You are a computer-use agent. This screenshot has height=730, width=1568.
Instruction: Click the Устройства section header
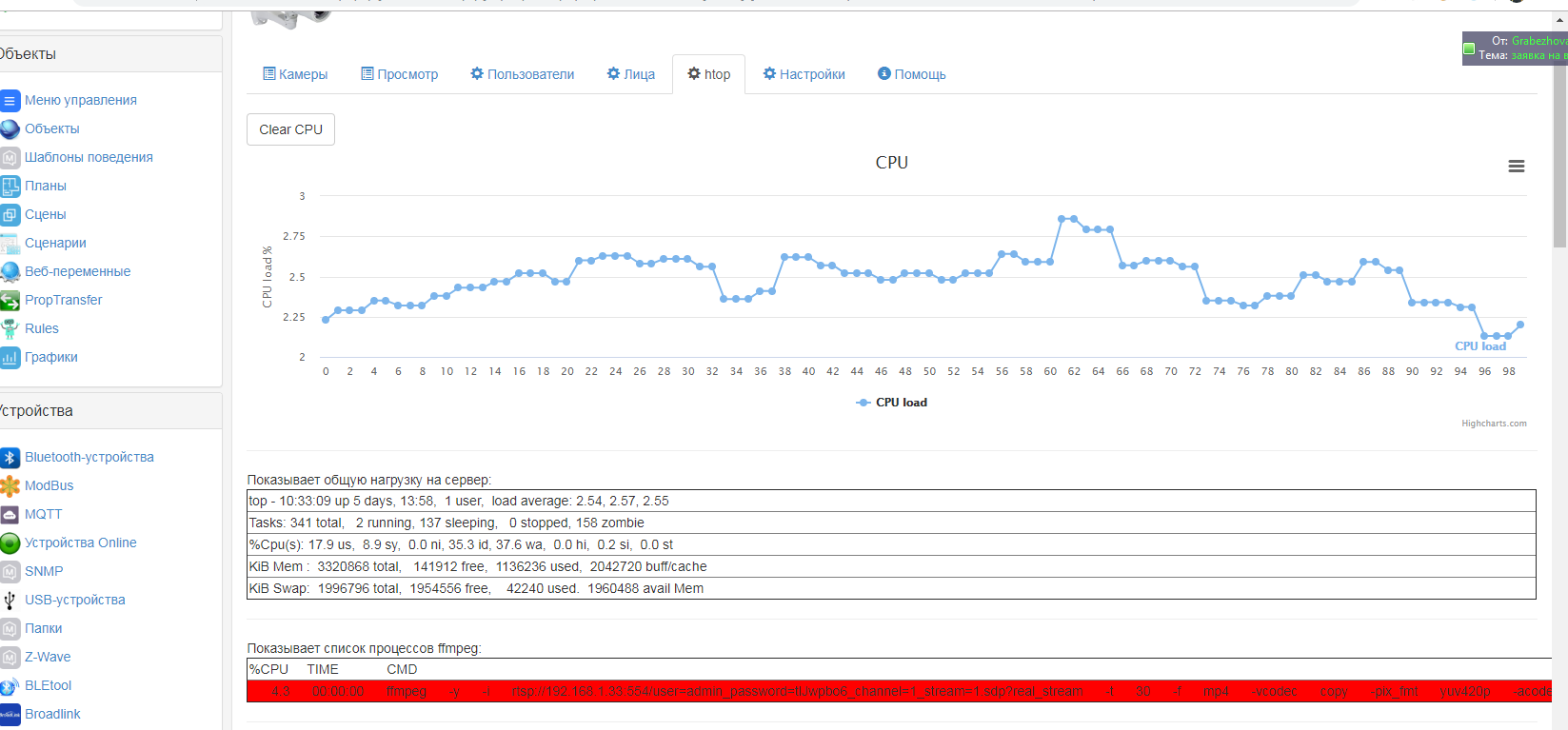[110, 411]
